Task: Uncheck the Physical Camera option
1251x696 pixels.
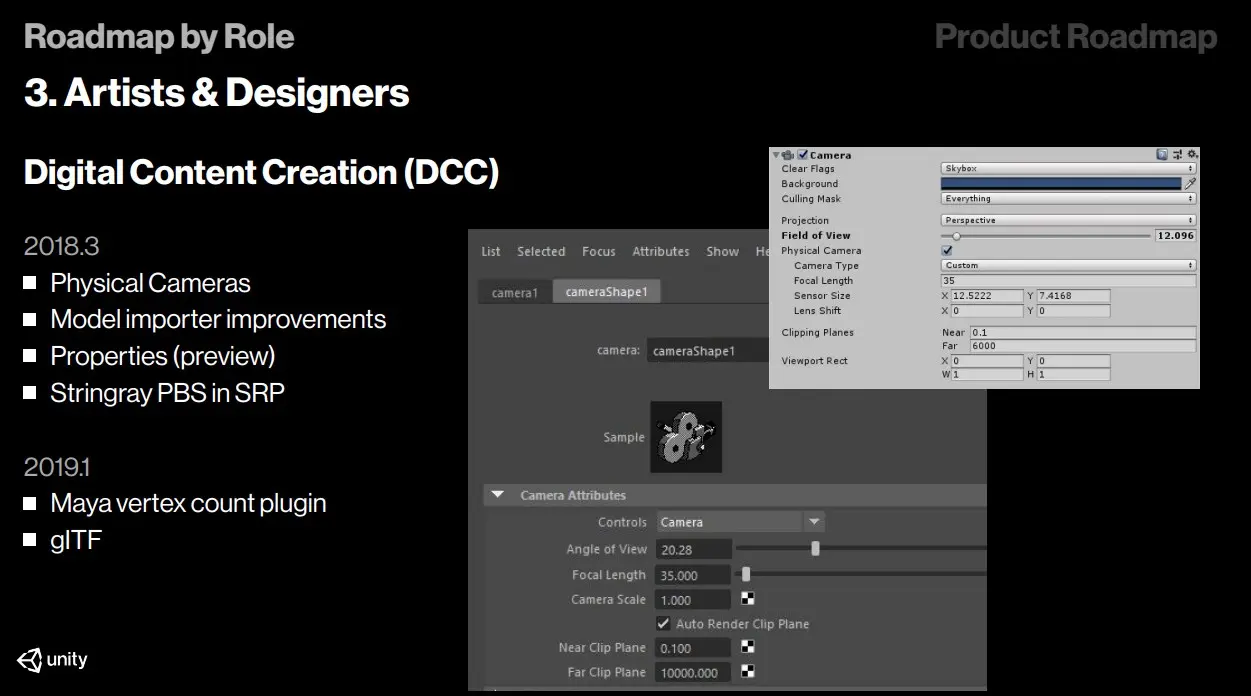Action: [947, 250]
